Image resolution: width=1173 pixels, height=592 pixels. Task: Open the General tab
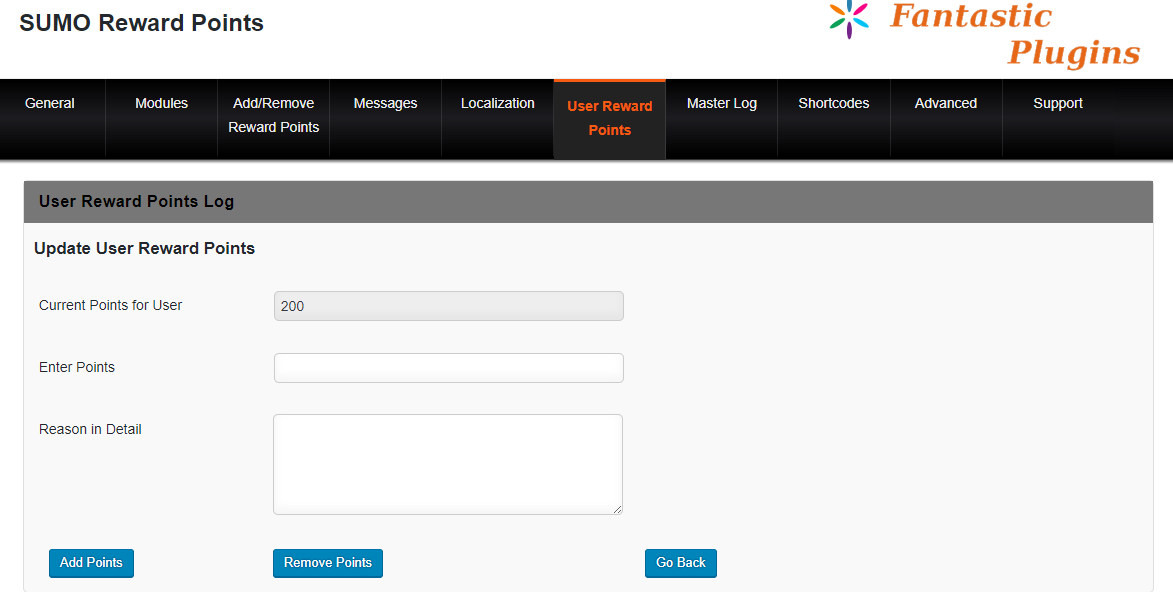pos(49,103)
